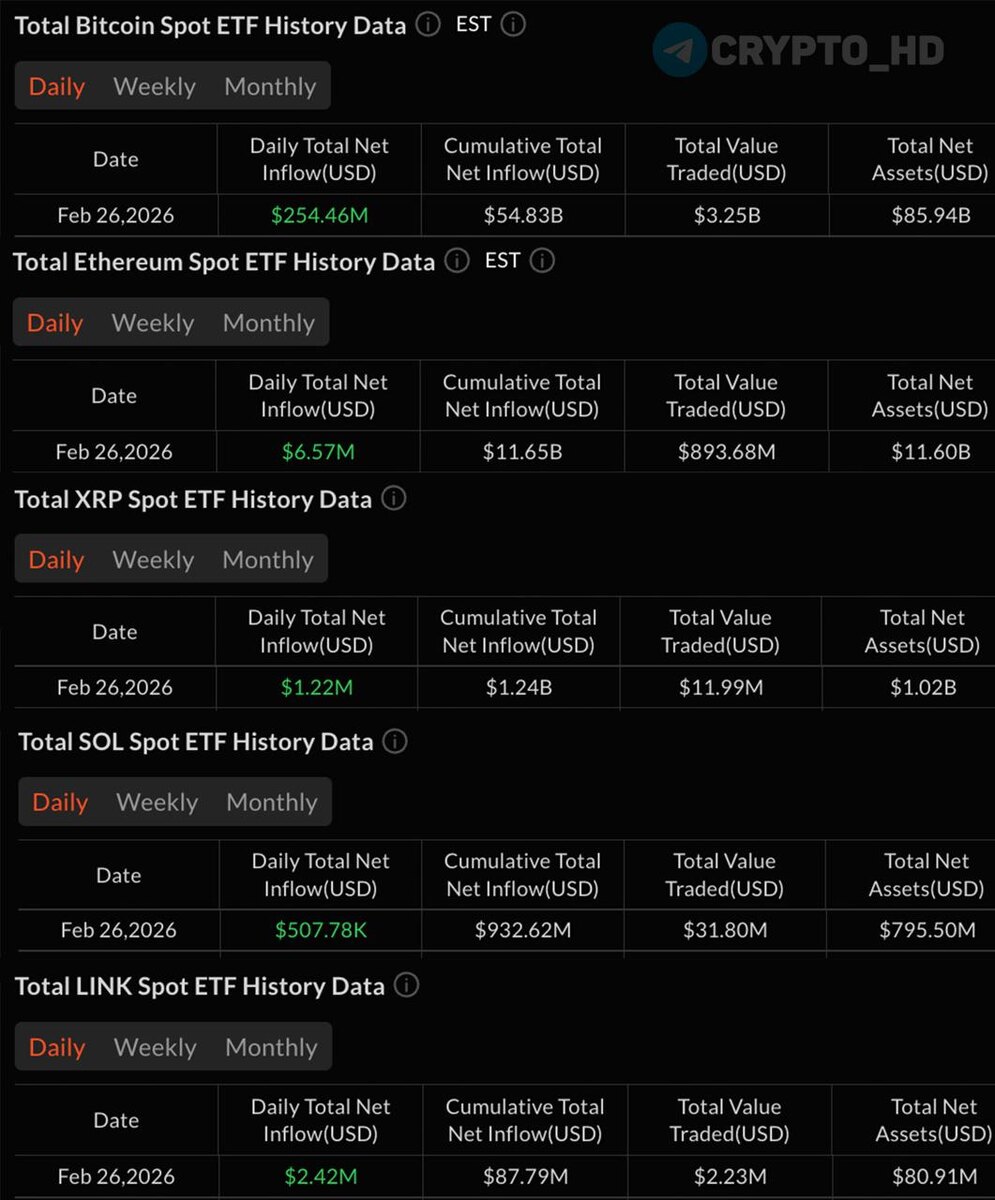Click info icon beside LINK Spot ETF title
Image resolution: width=995 pixels, height=1200 pixels.
tap(406, 986)
